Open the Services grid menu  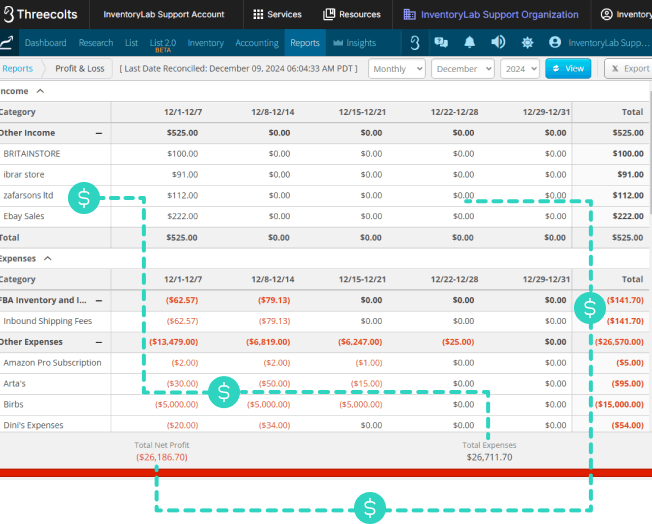277,14
